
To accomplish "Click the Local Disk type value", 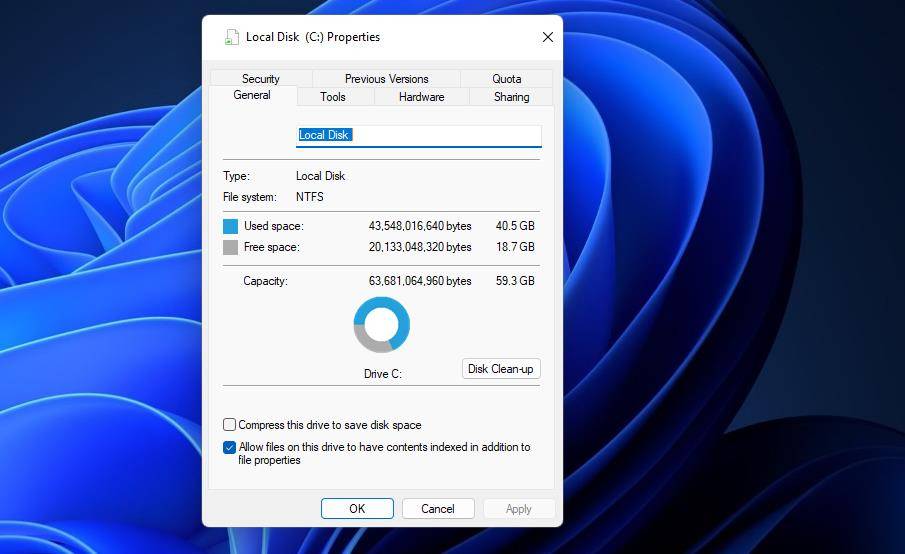I will [320, 176].
